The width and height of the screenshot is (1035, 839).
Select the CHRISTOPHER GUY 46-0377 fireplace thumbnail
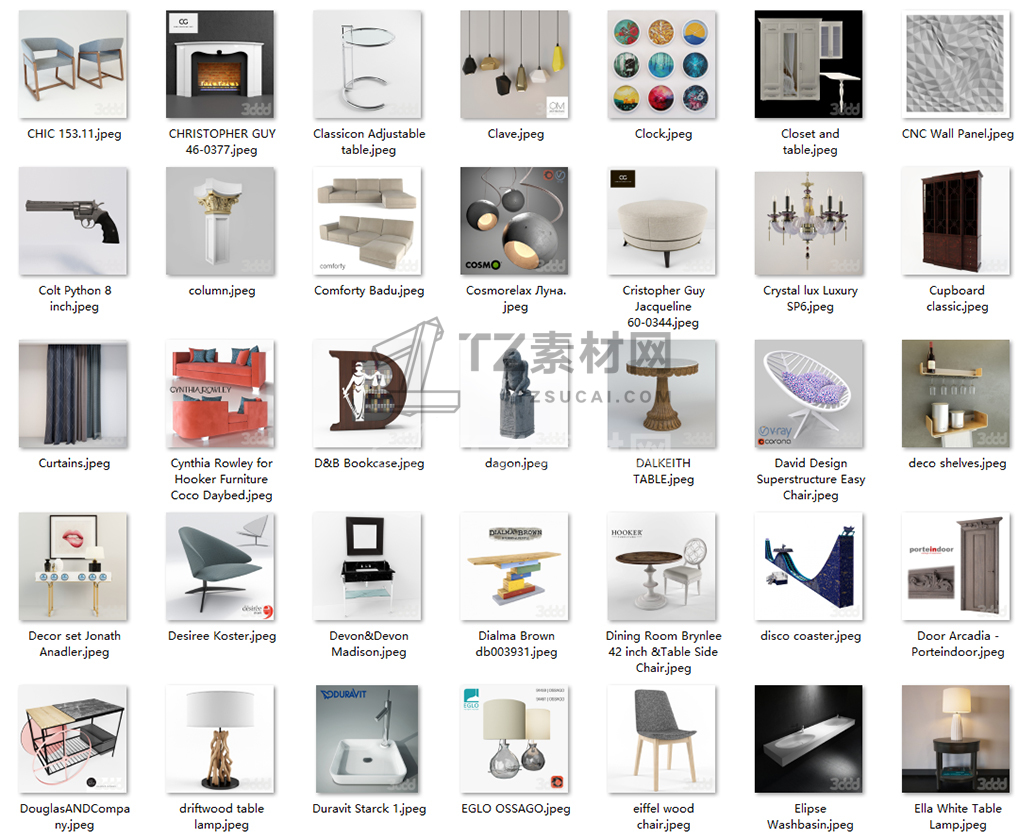[220, 64]
